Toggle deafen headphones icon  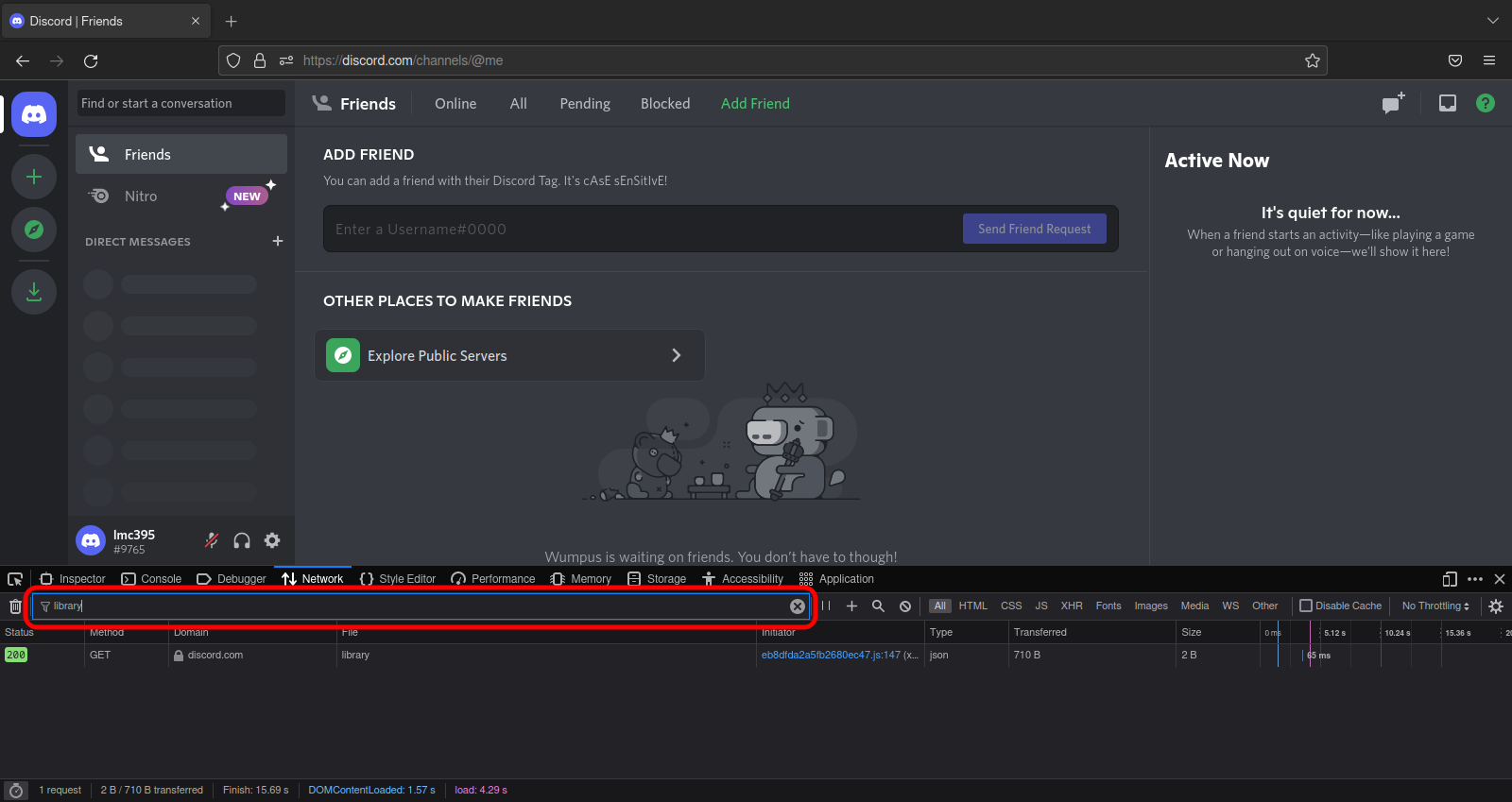pos(242,540)
